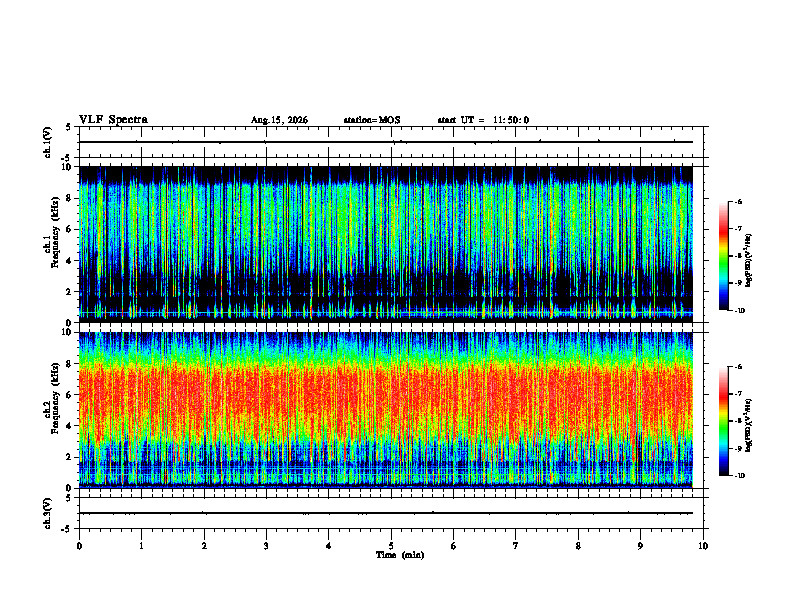Click the ch.1 spectrogram color bar
The width and height of the screenshot is (792, 612).
724,256
